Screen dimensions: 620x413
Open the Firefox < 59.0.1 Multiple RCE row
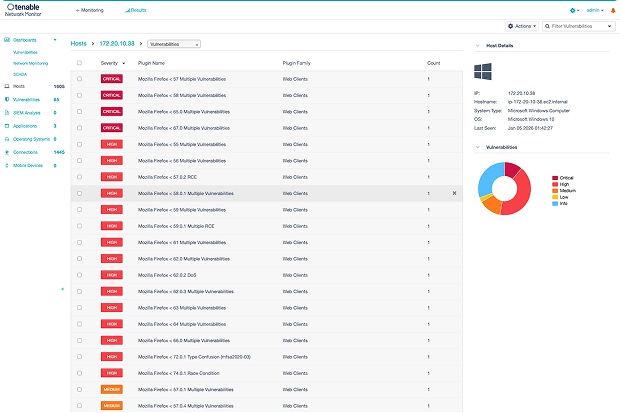point(267,226)
